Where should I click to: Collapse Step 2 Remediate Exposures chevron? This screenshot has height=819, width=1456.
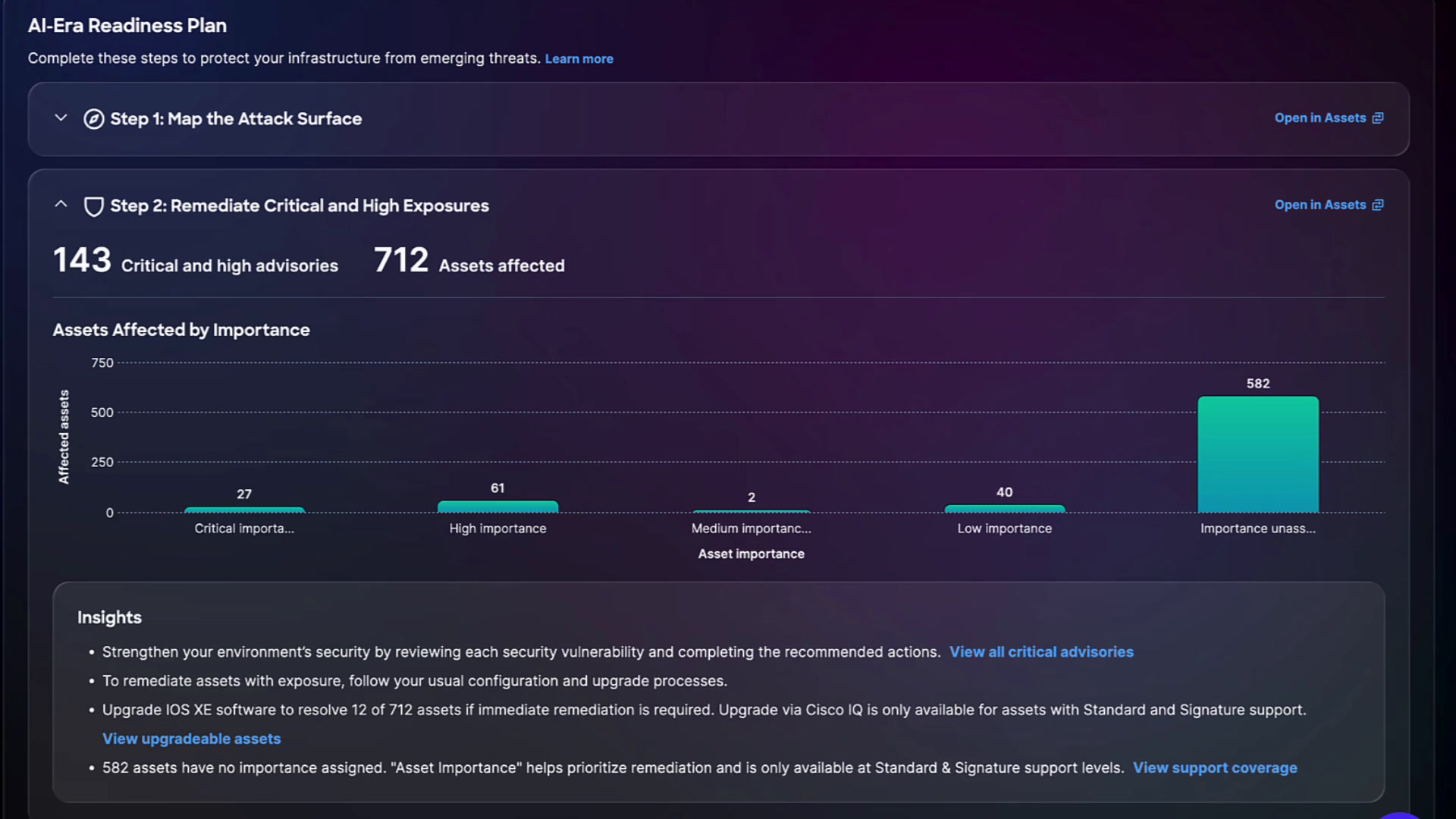[x=61, y=205]
